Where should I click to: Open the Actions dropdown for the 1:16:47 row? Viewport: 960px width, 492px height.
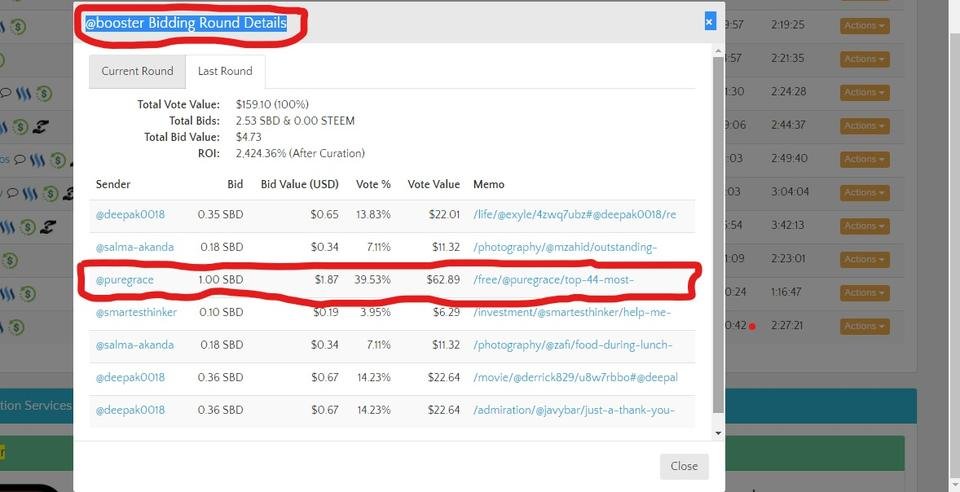coord(864,293)
